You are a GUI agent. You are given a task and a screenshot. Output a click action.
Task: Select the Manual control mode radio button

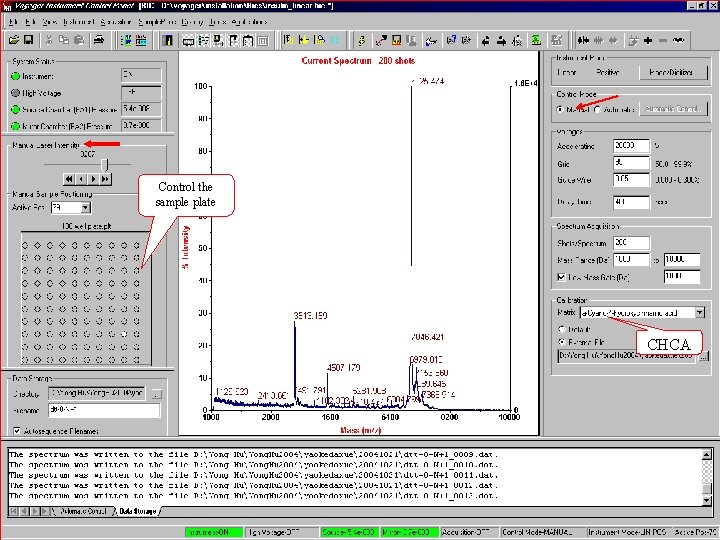[x=560, y=109]
